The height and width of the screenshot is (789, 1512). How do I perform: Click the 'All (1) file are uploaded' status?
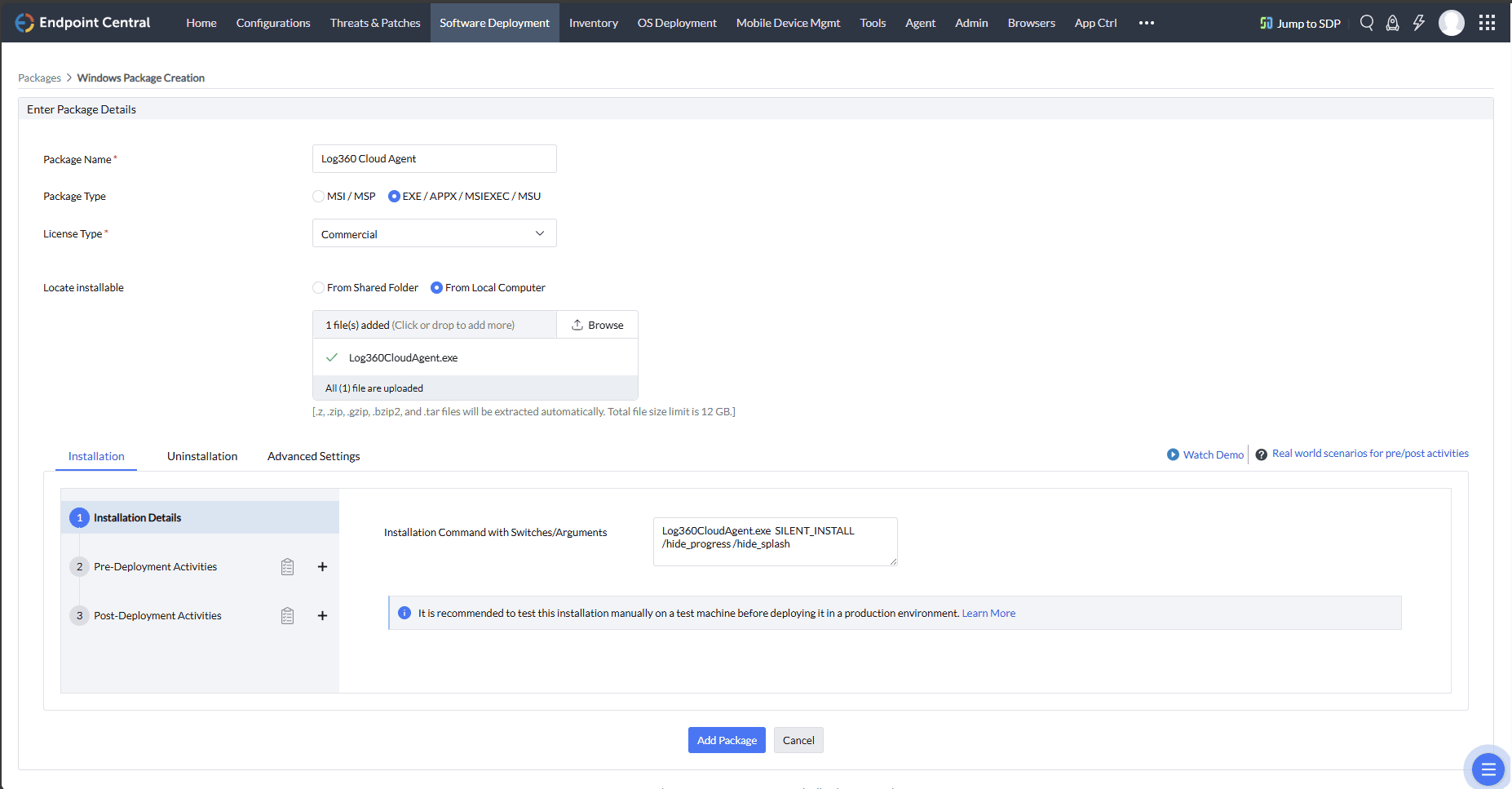pos(374,388)
